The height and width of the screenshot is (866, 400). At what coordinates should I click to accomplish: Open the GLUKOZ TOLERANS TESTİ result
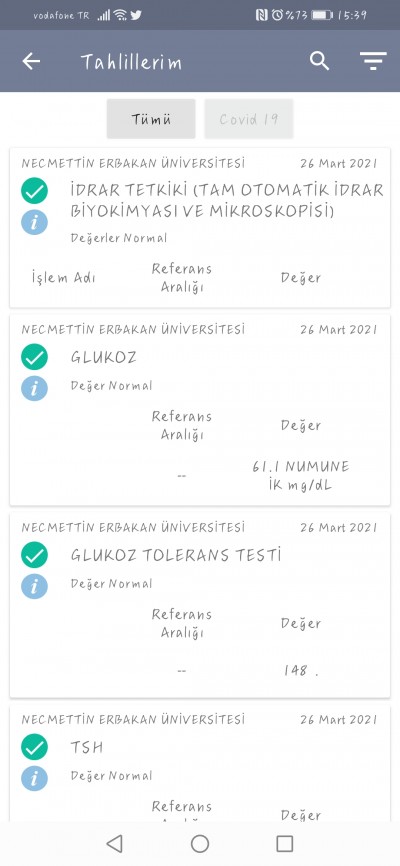[x=176, y=555]
